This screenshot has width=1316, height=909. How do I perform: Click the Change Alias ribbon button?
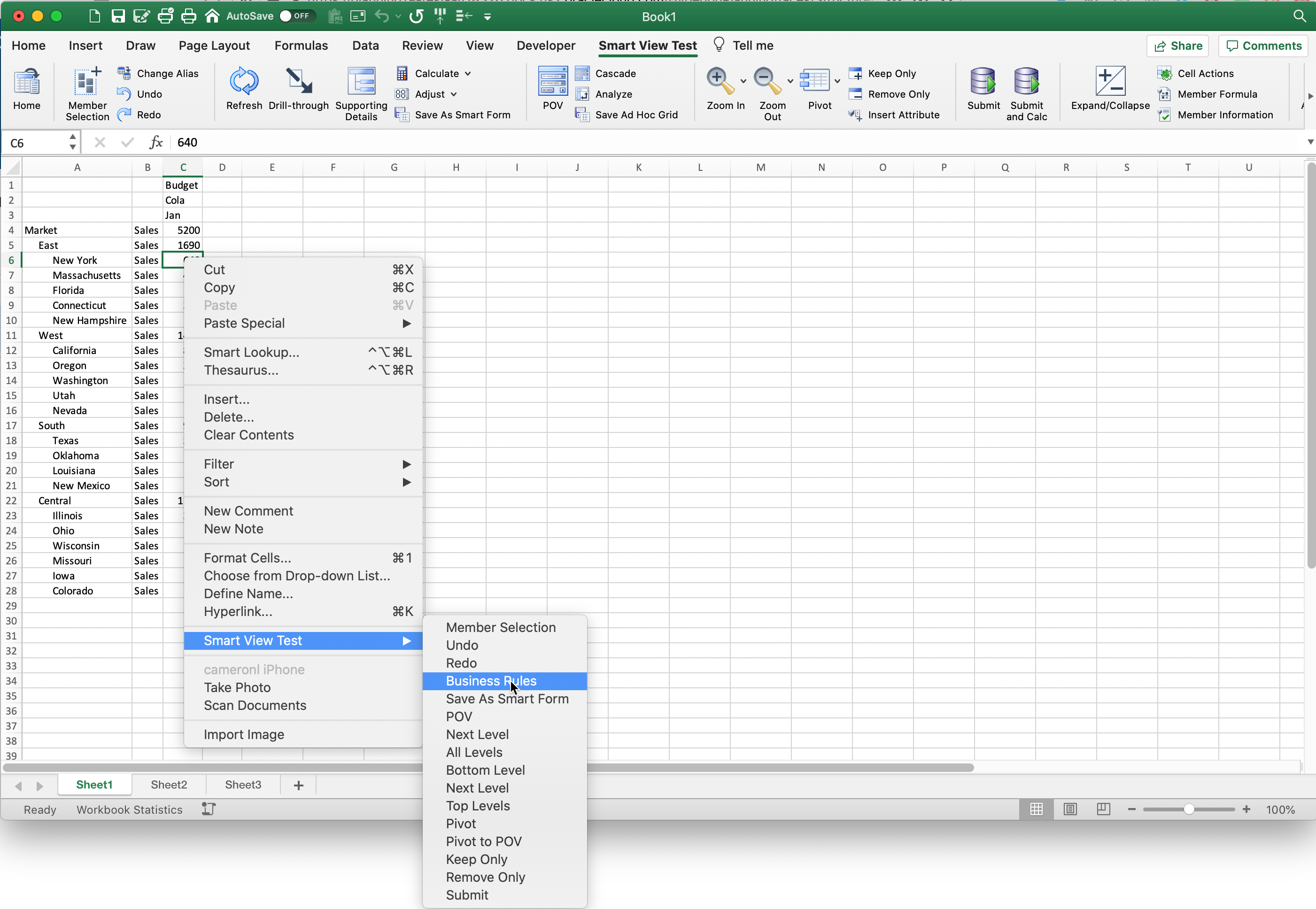pos(158,73)
